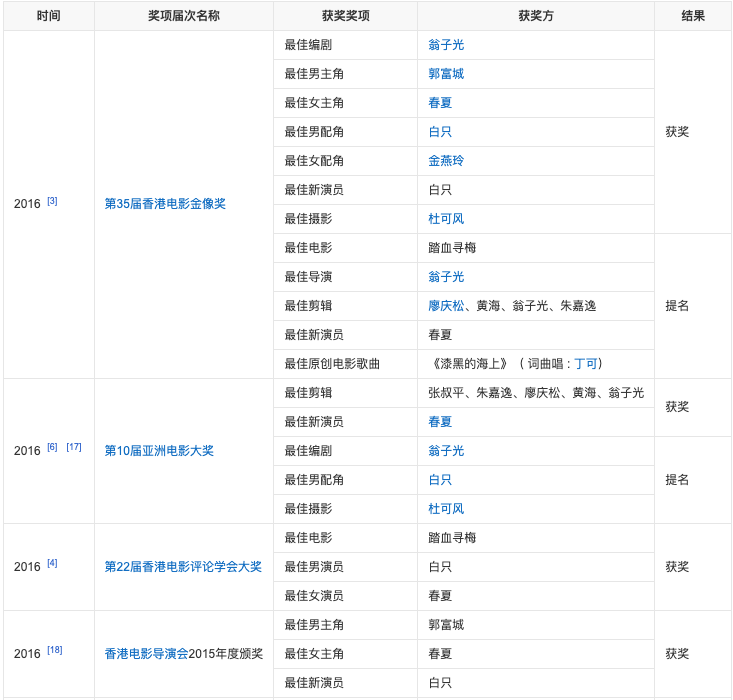Click 杜可风 in Asian Film Awards 最佳摄影 row
The width and height of the screenshot is (733, 700).
(x=446, y=509)
